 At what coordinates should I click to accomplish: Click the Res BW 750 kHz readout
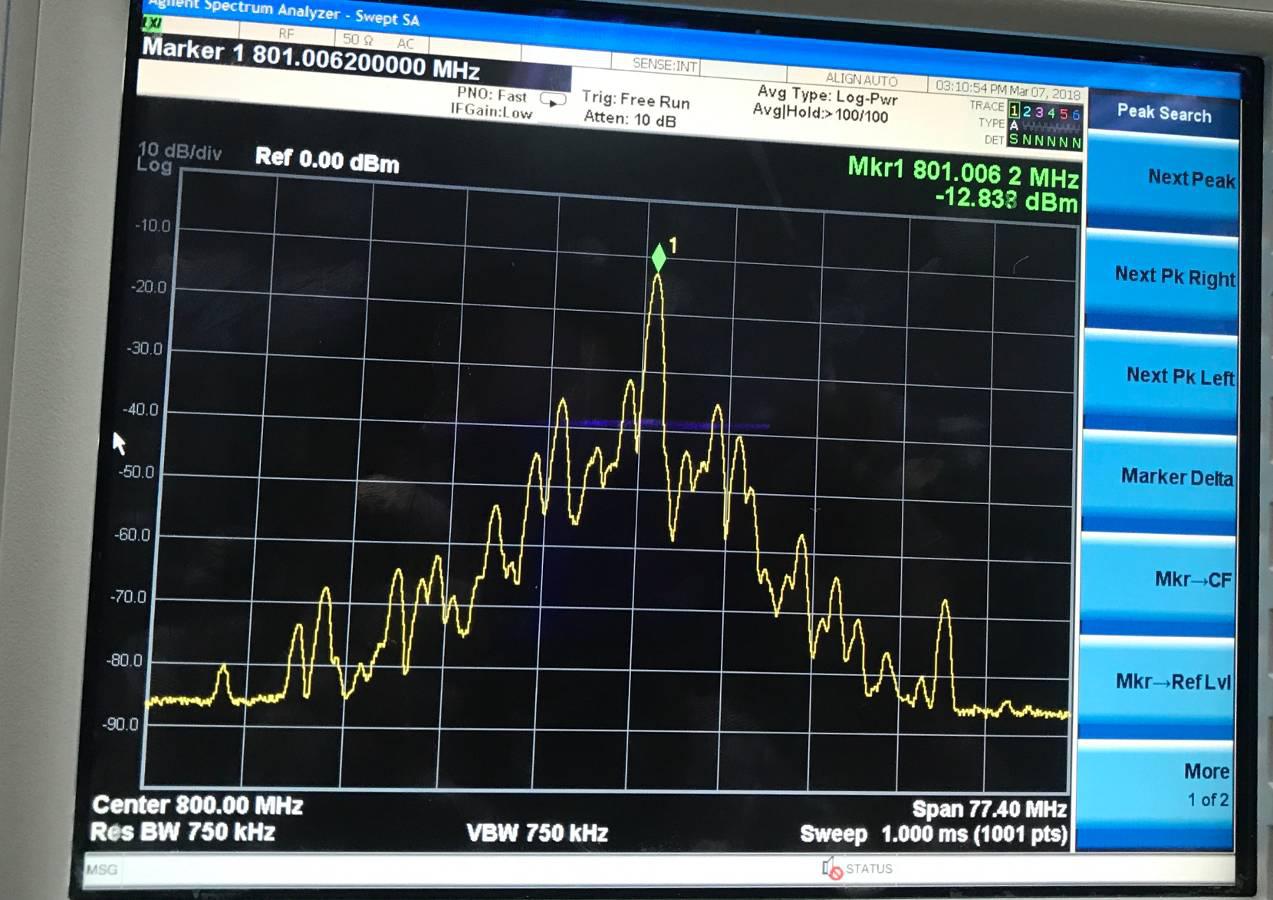tap(182, 832)
